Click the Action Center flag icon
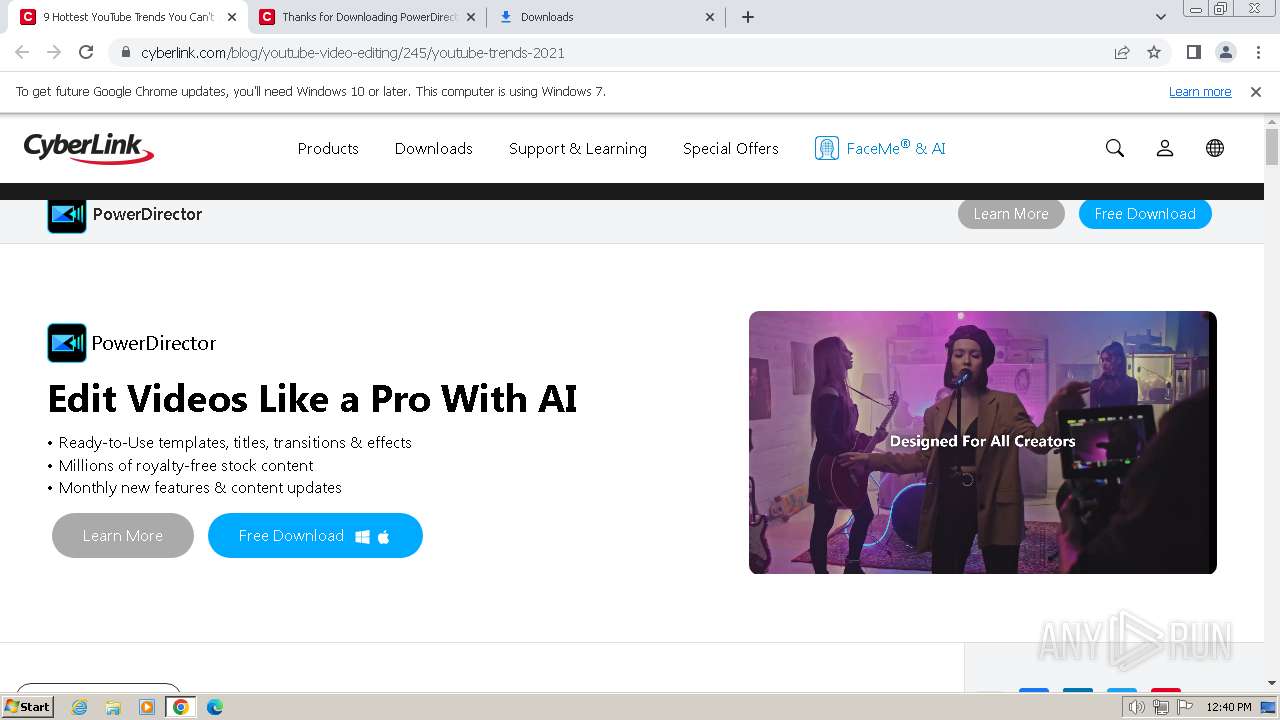The width and height of the screenshot is (1280, 720). tap(1185, 707)
